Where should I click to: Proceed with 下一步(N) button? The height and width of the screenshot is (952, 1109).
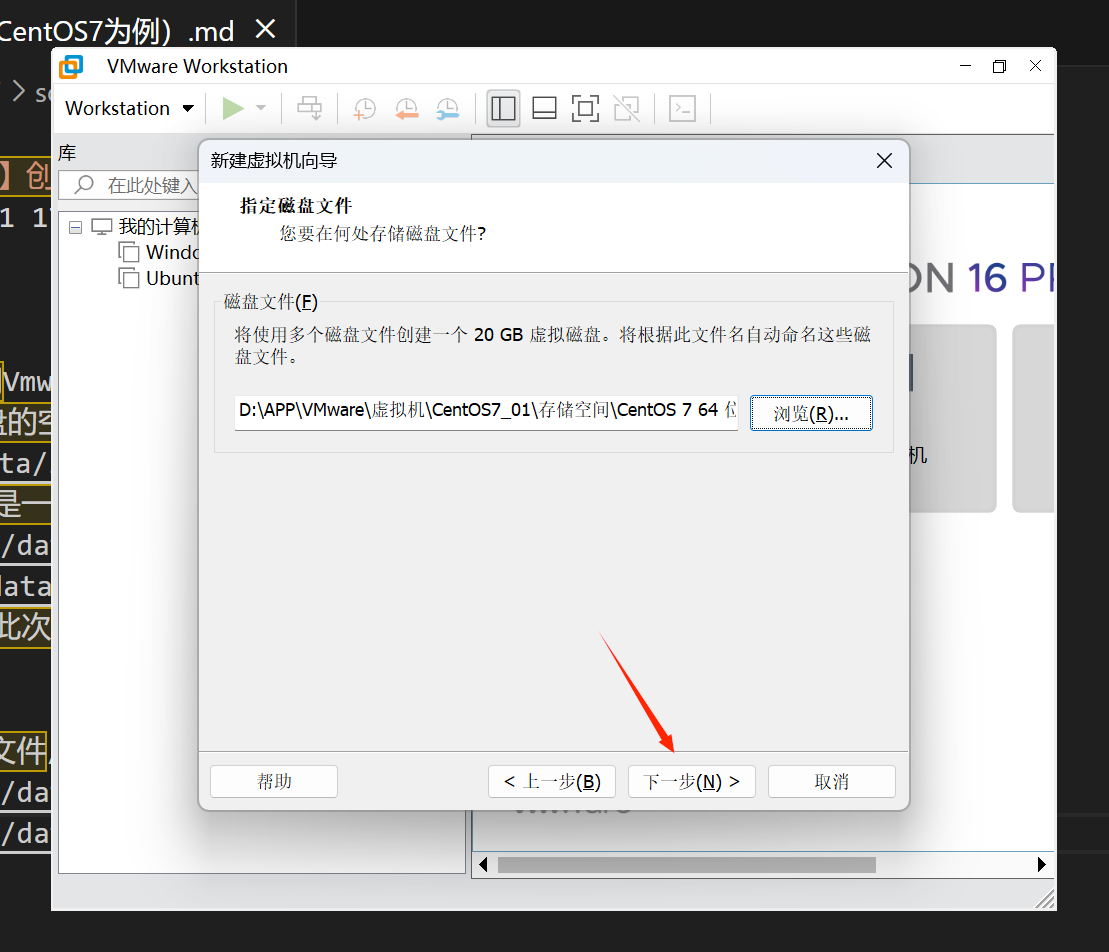point(692,782)
